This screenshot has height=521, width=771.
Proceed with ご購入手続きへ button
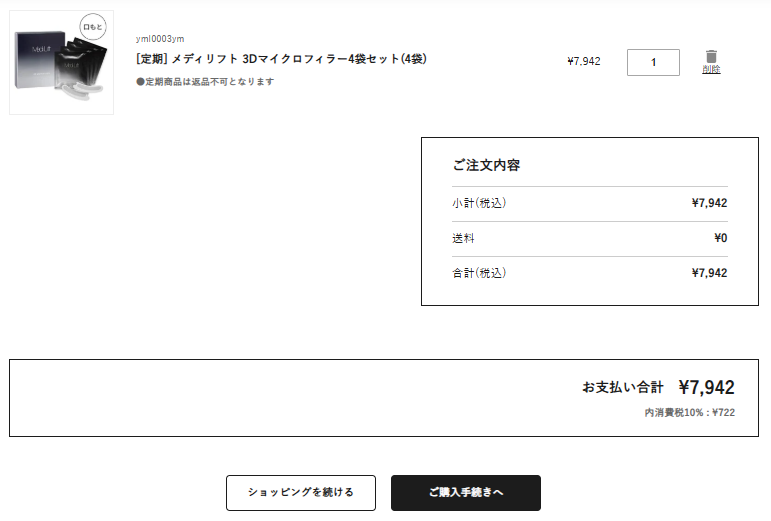[x=466, y=492]
